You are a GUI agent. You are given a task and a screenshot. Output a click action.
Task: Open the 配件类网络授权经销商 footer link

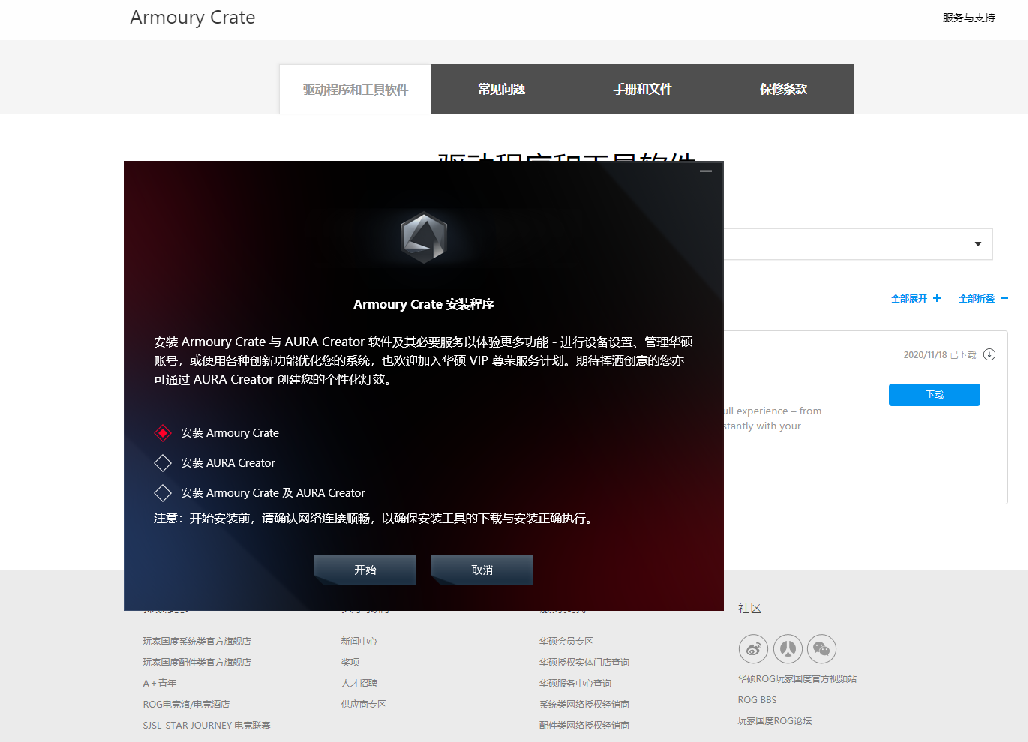584,725
